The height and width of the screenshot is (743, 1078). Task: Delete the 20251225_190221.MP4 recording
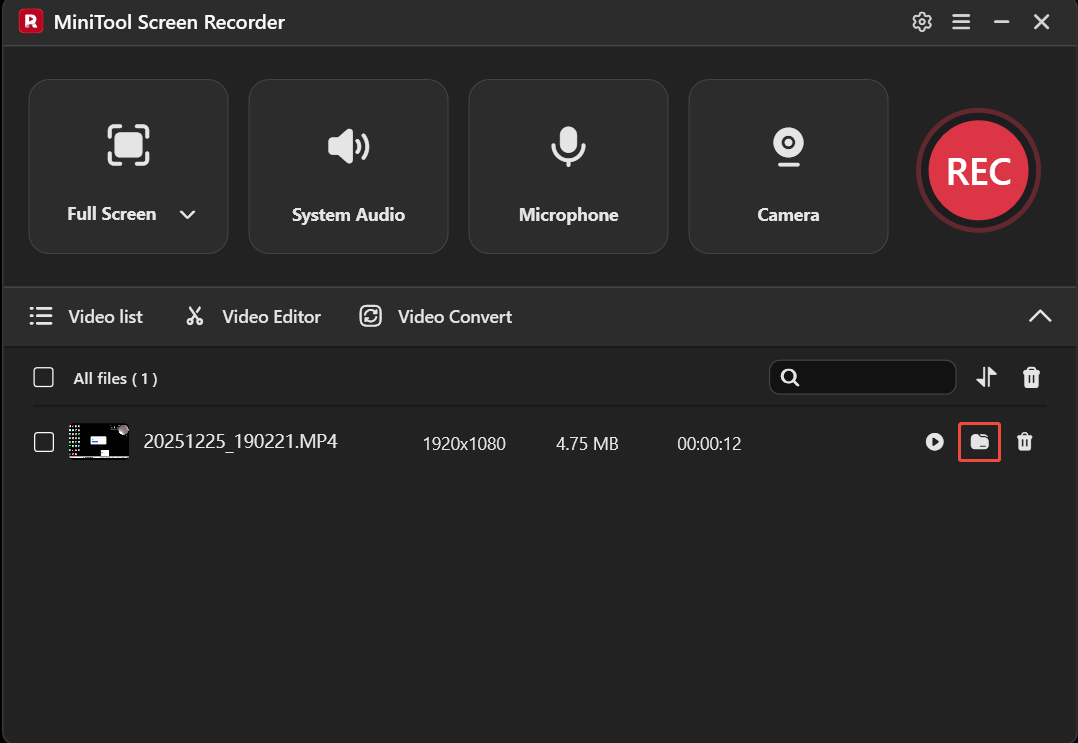[x=1025, y=442]
